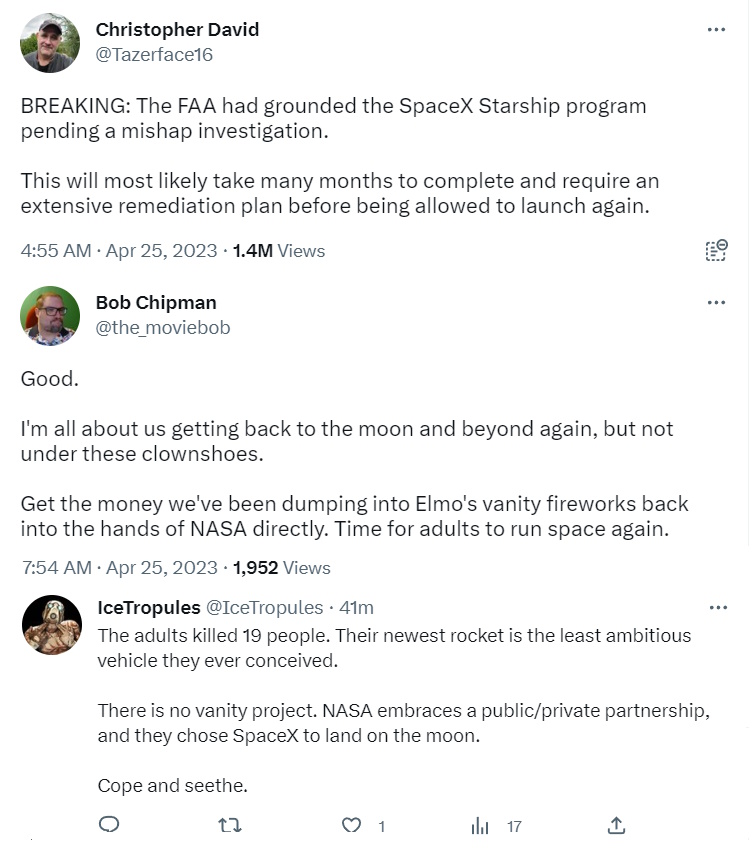Open the 7:54 AM Apr 25, 2023 timestamp
Viewport: 755px width, 848px height.
click(119, 567)
